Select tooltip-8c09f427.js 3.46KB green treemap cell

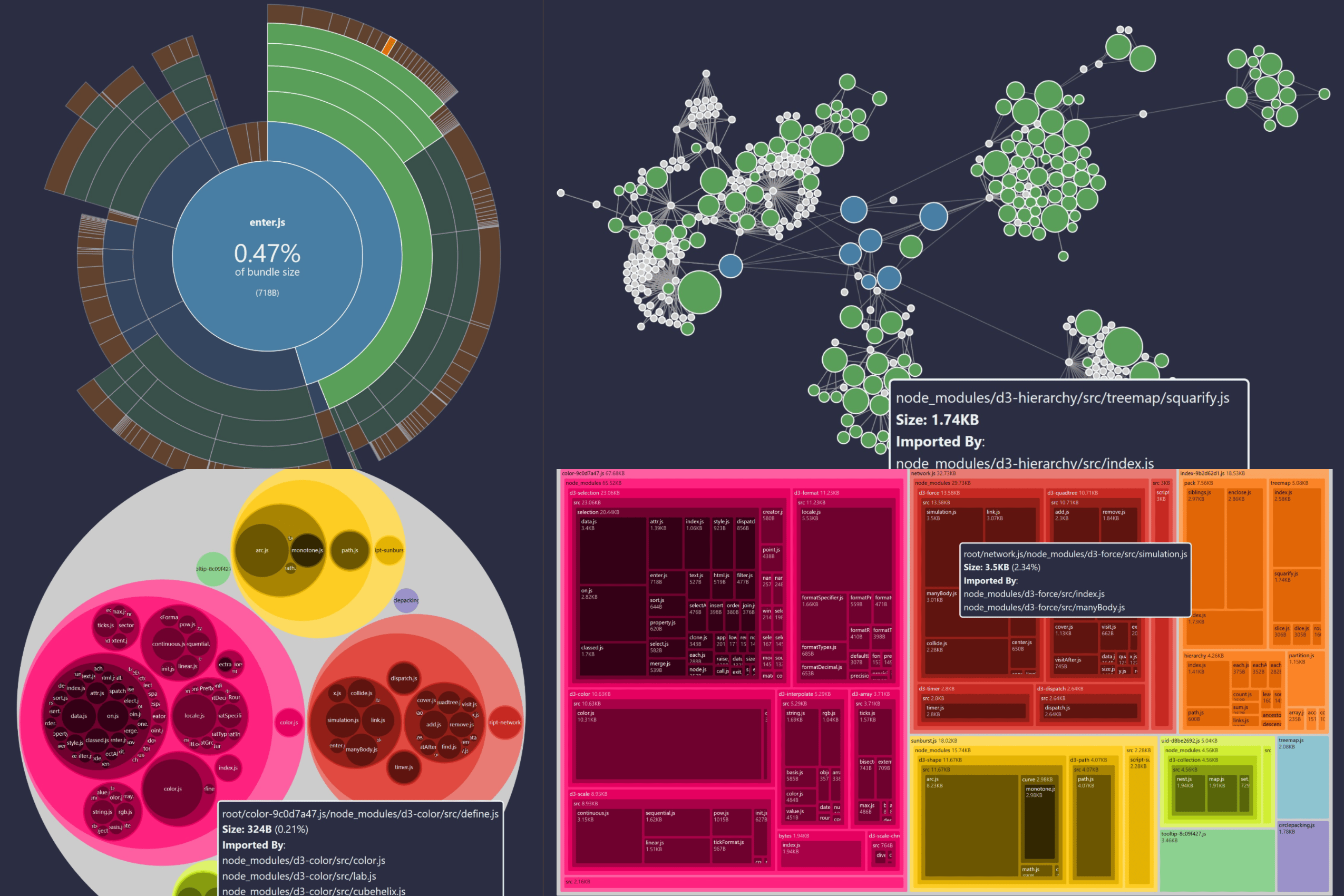point(1216,860)
